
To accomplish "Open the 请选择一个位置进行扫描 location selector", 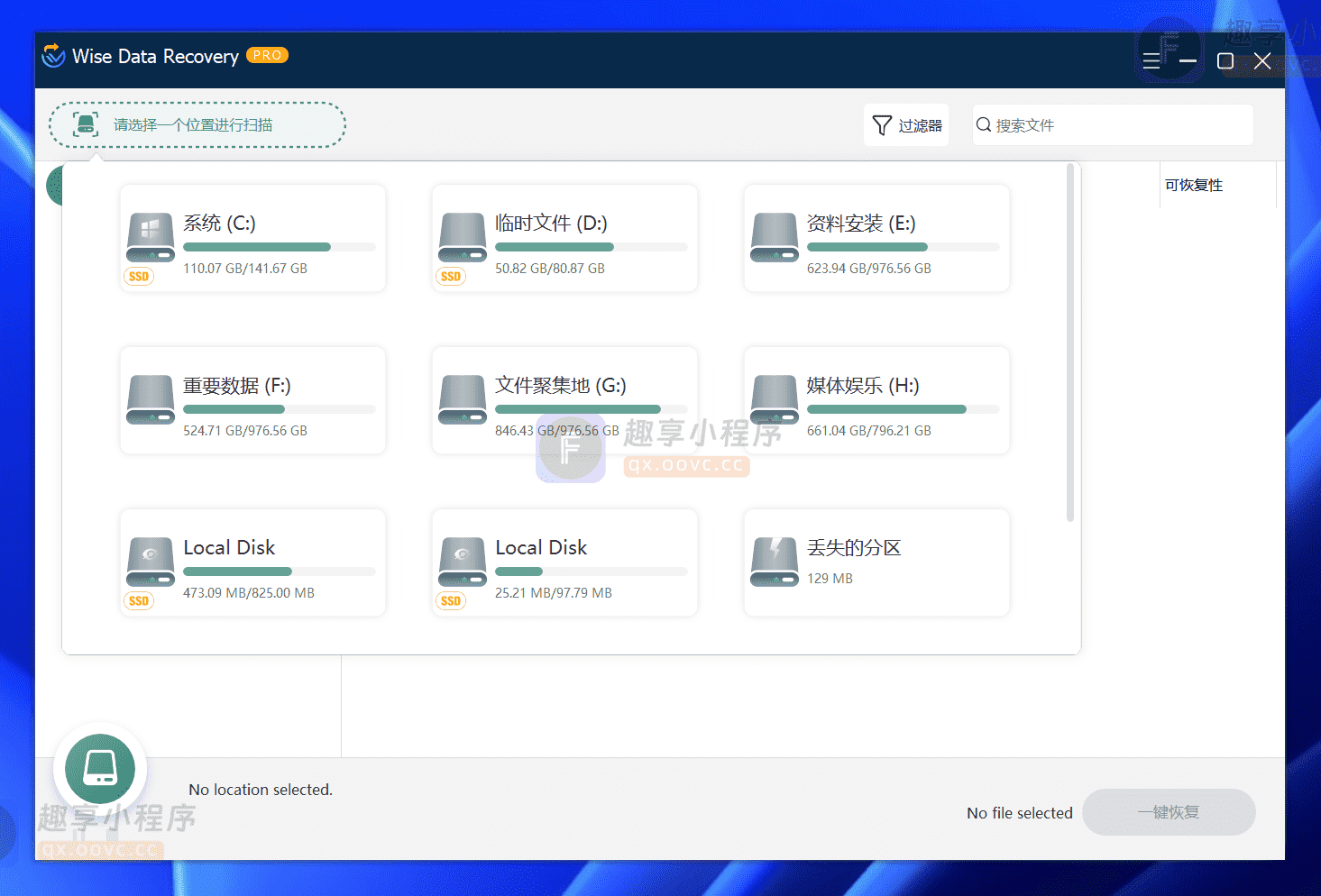I will click(x=197, y=124).
